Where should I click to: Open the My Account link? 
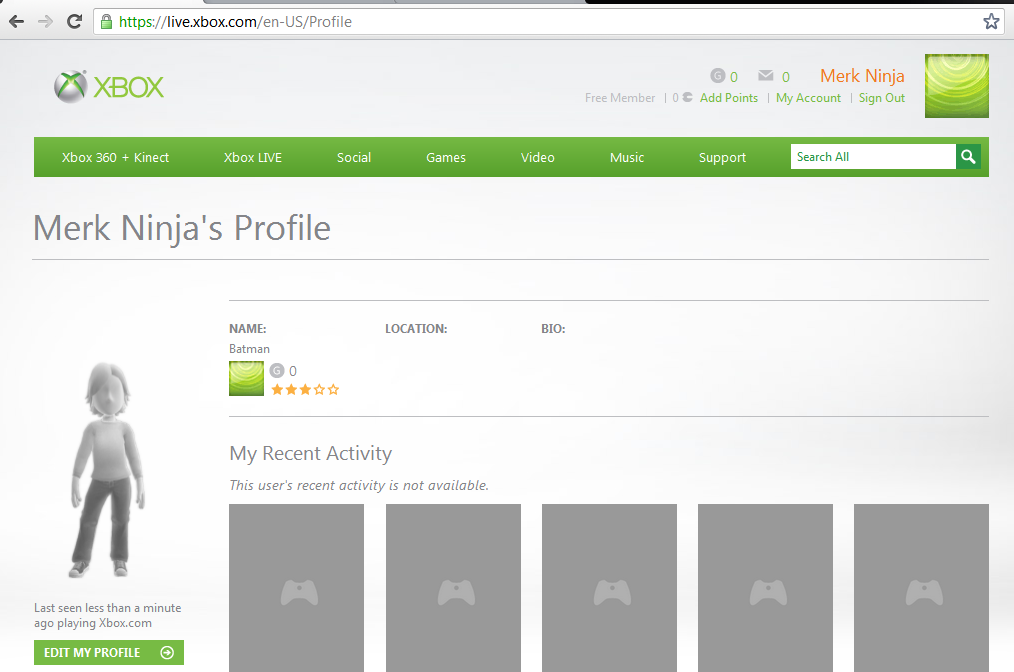click(x=808, y=98)
